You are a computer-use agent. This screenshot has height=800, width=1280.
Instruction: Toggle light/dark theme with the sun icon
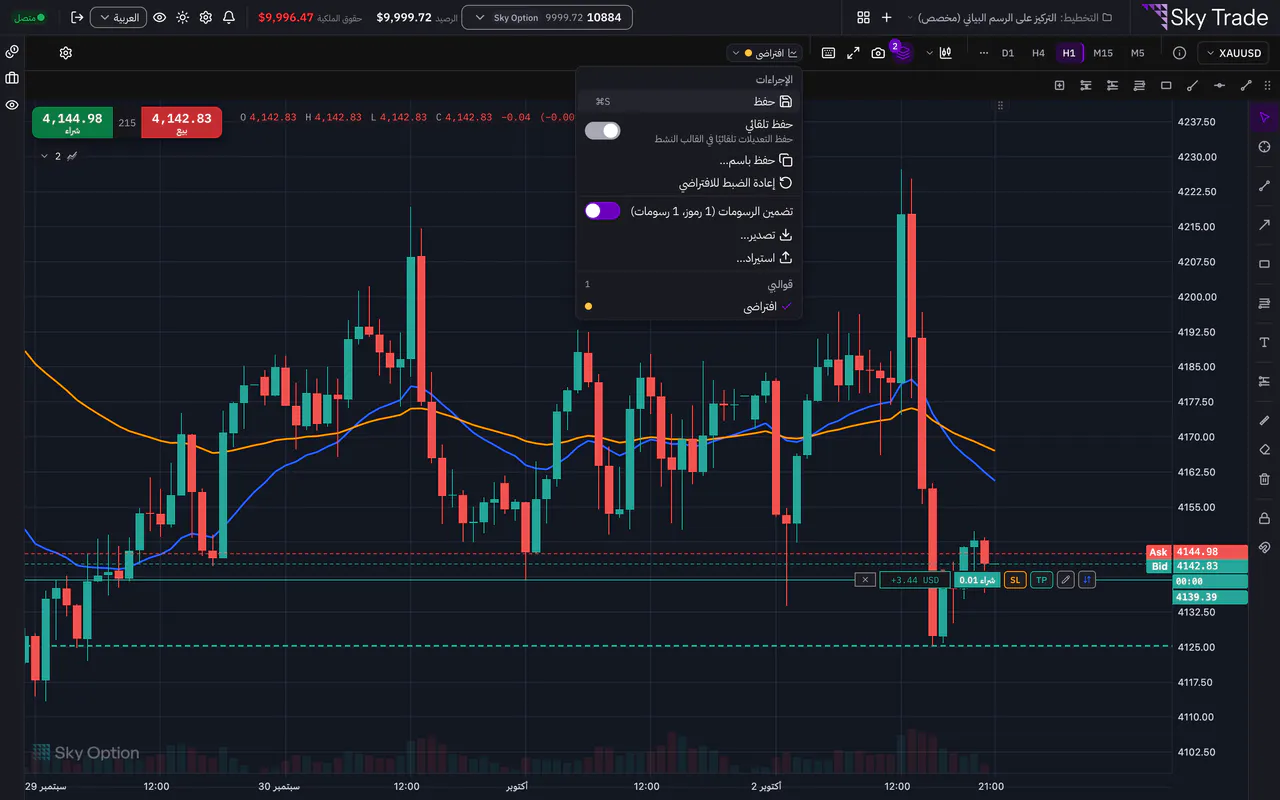pos(182,18)
